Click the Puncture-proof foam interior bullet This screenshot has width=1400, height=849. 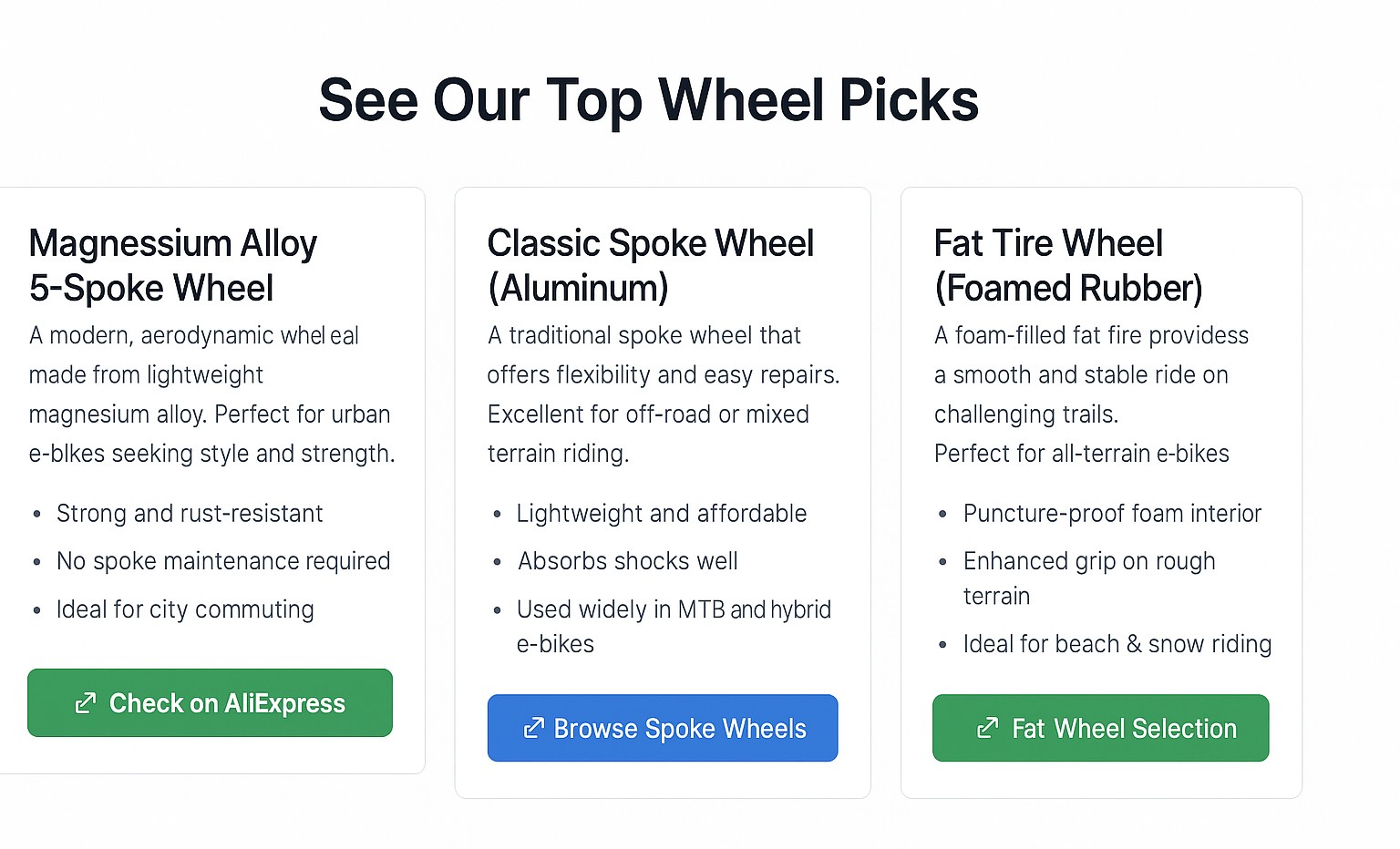(1112, 514)
